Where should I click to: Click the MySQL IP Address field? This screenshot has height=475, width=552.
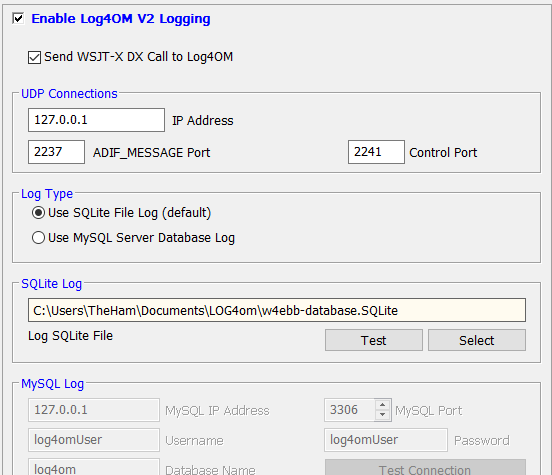[94, 410]
